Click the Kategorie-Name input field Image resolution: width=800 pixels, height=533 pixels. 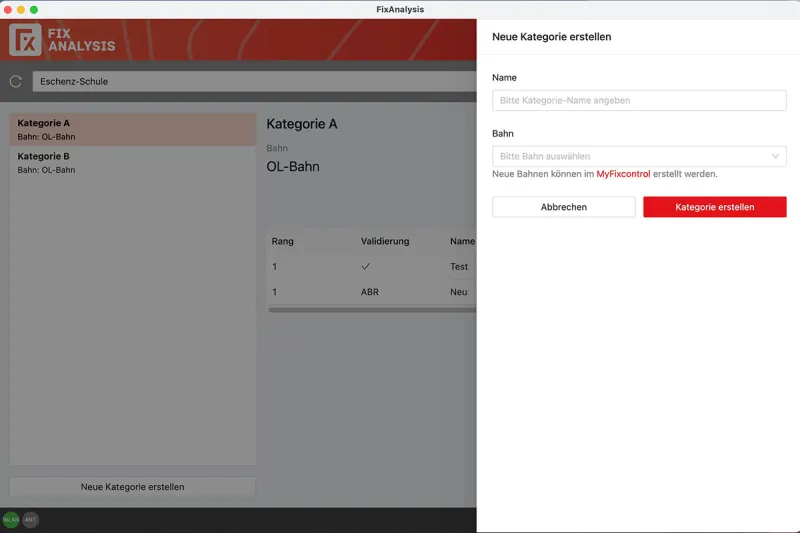click(x=639, y=100)
